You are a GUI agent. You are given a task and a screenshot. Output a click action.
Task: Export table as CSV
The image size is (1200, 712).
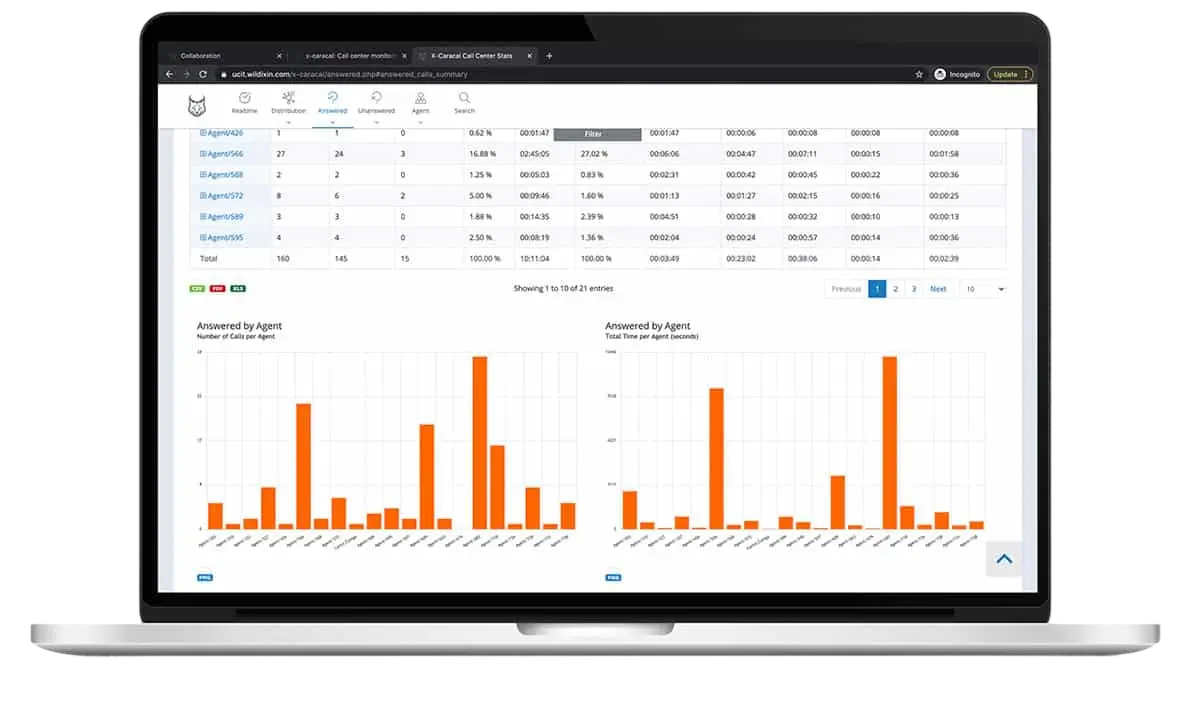coord(197,288)
